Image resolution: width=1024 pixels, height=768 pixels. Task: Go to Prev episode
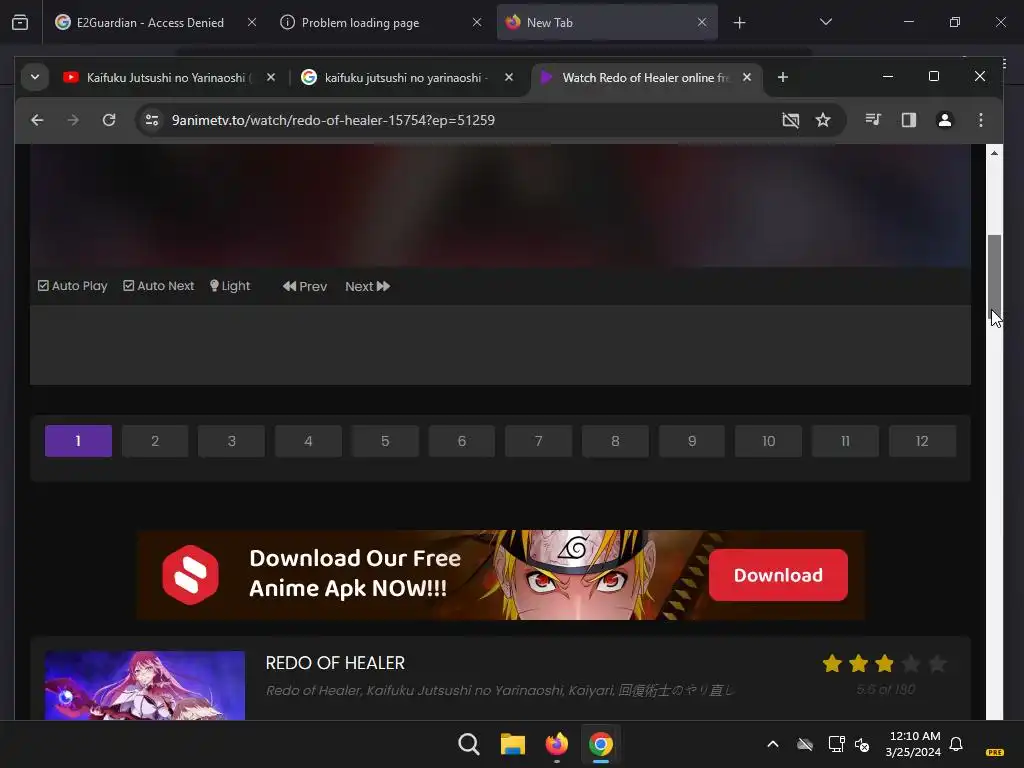(x=305, y=286)
